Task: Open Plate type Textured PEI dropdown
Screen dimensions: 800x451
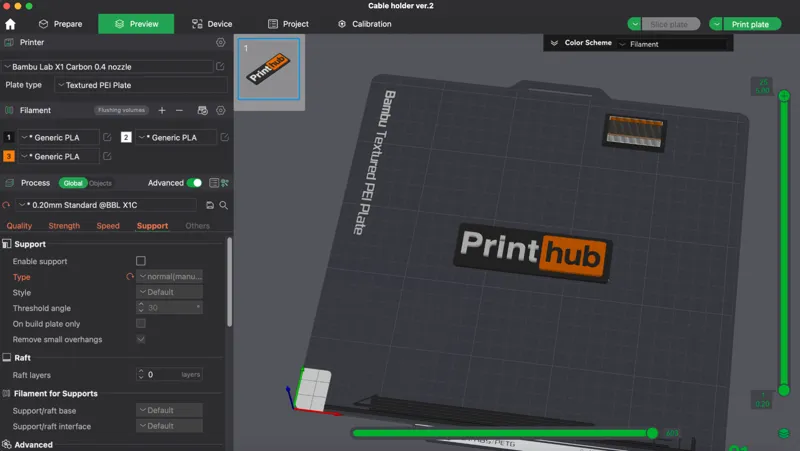Action: (x=141, y=85)
